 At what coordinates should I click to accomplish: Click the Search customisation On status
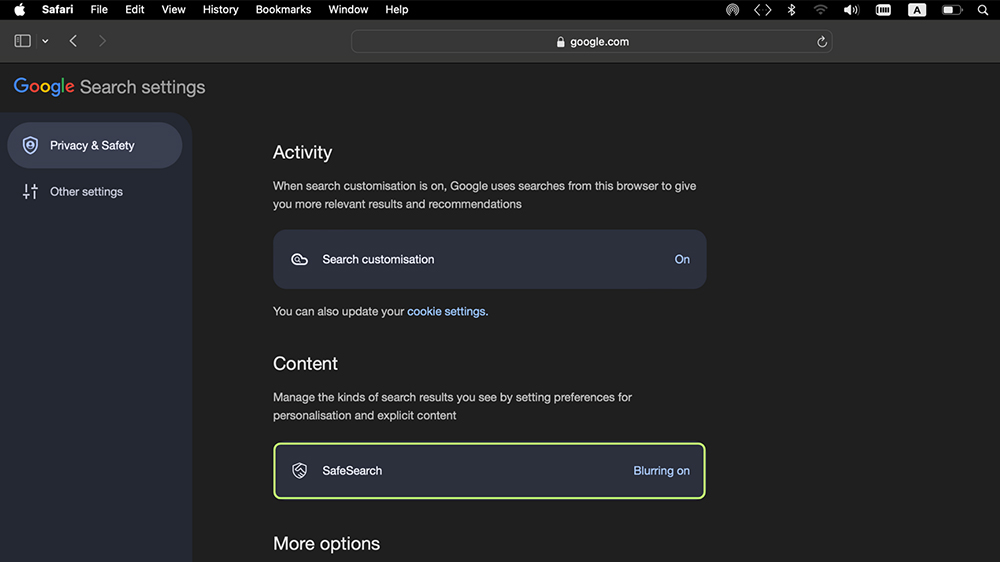pyautogui.click(x=682, y=259)
